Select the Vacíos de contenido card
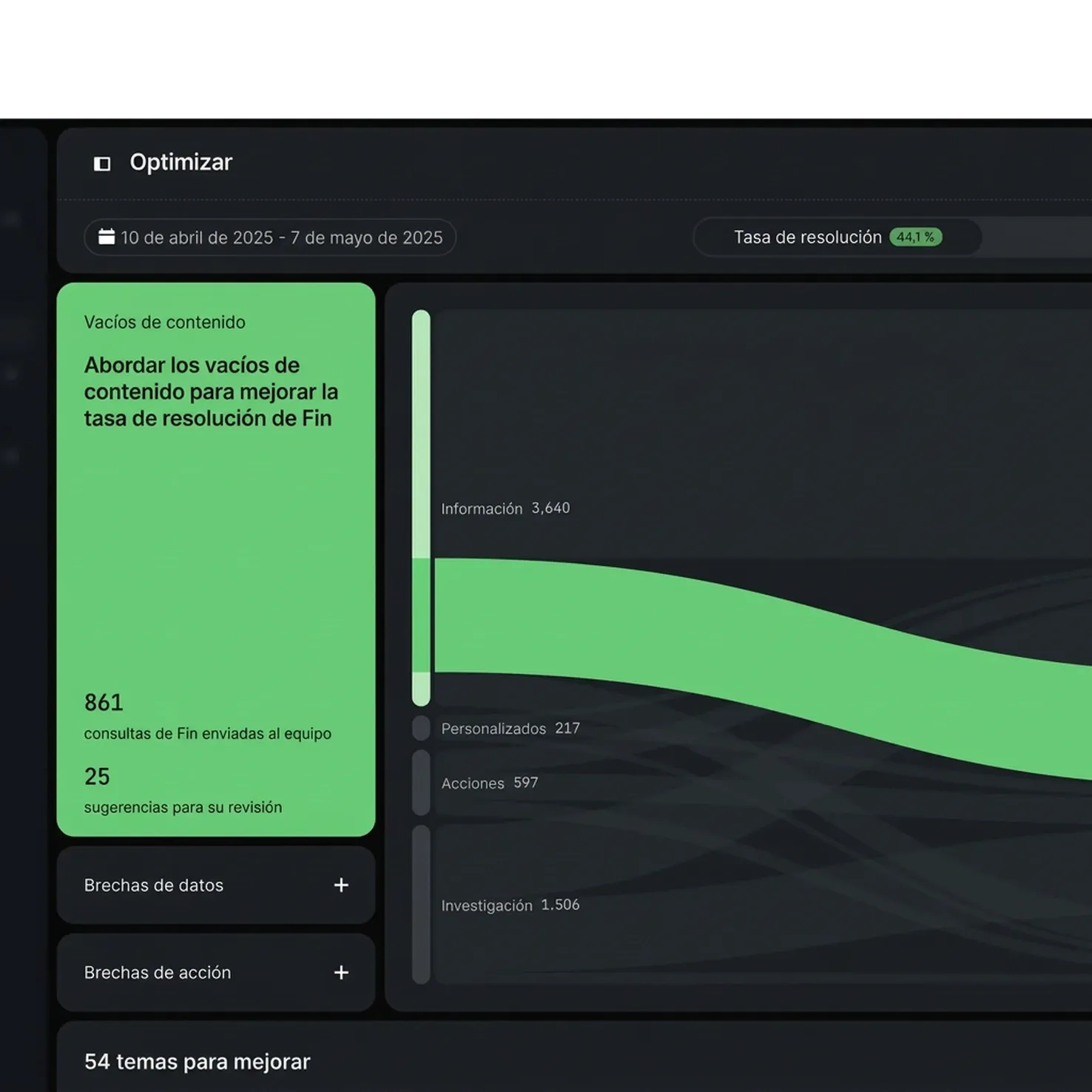The height and width of the screenshot is (1092, 1092). 216,559
